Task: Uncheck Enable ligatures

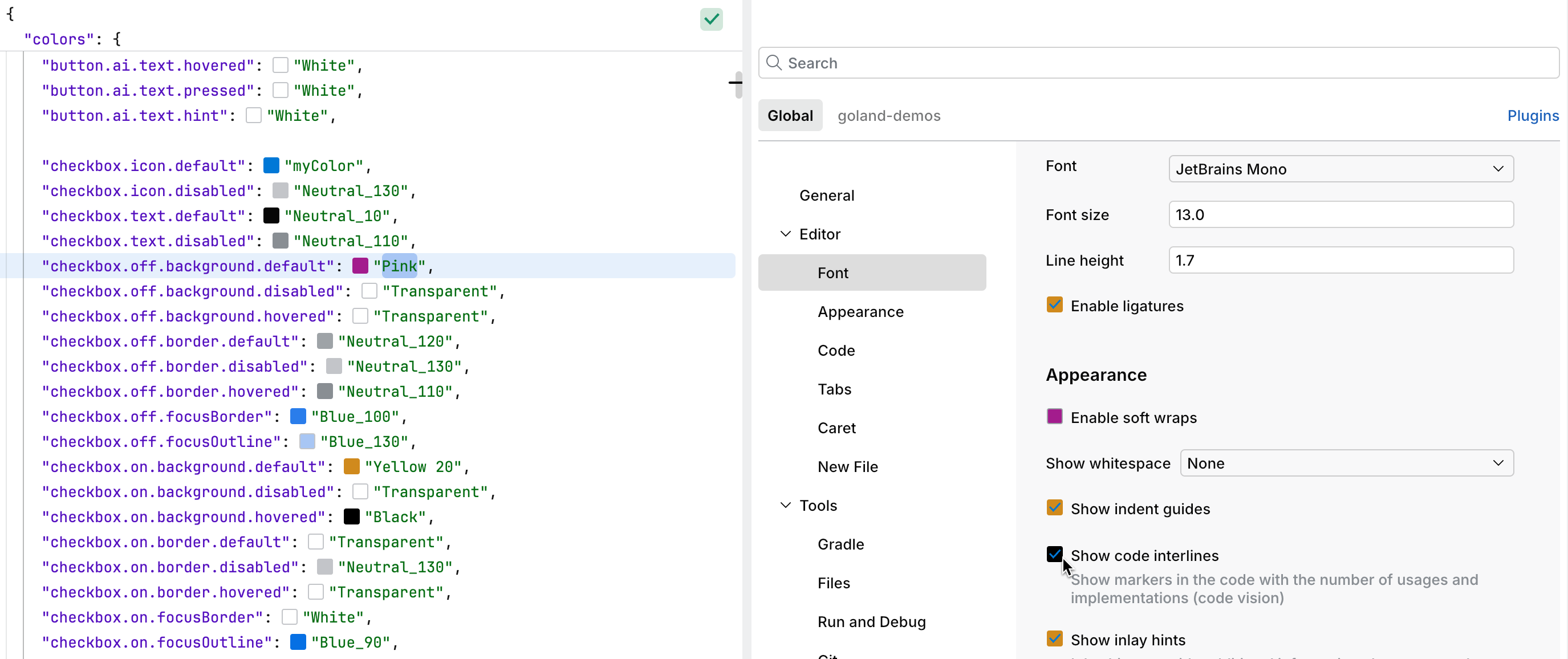Action: point(1055,304)
